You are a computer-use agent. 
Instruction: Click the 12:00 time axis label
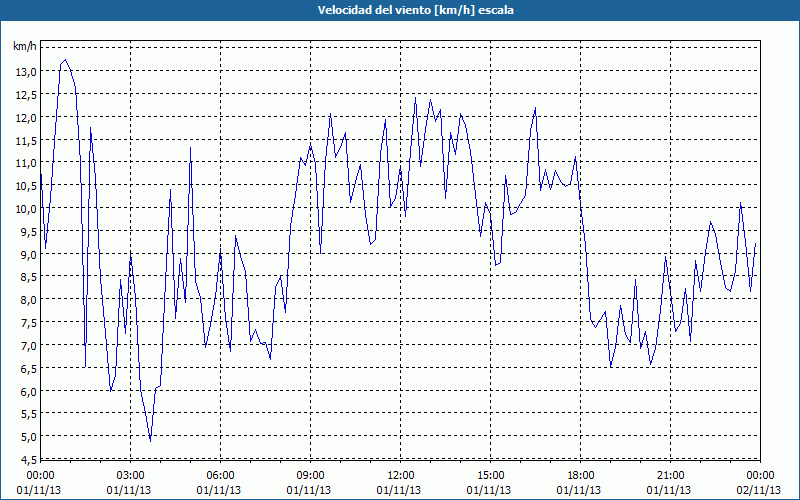pos(400,476)
